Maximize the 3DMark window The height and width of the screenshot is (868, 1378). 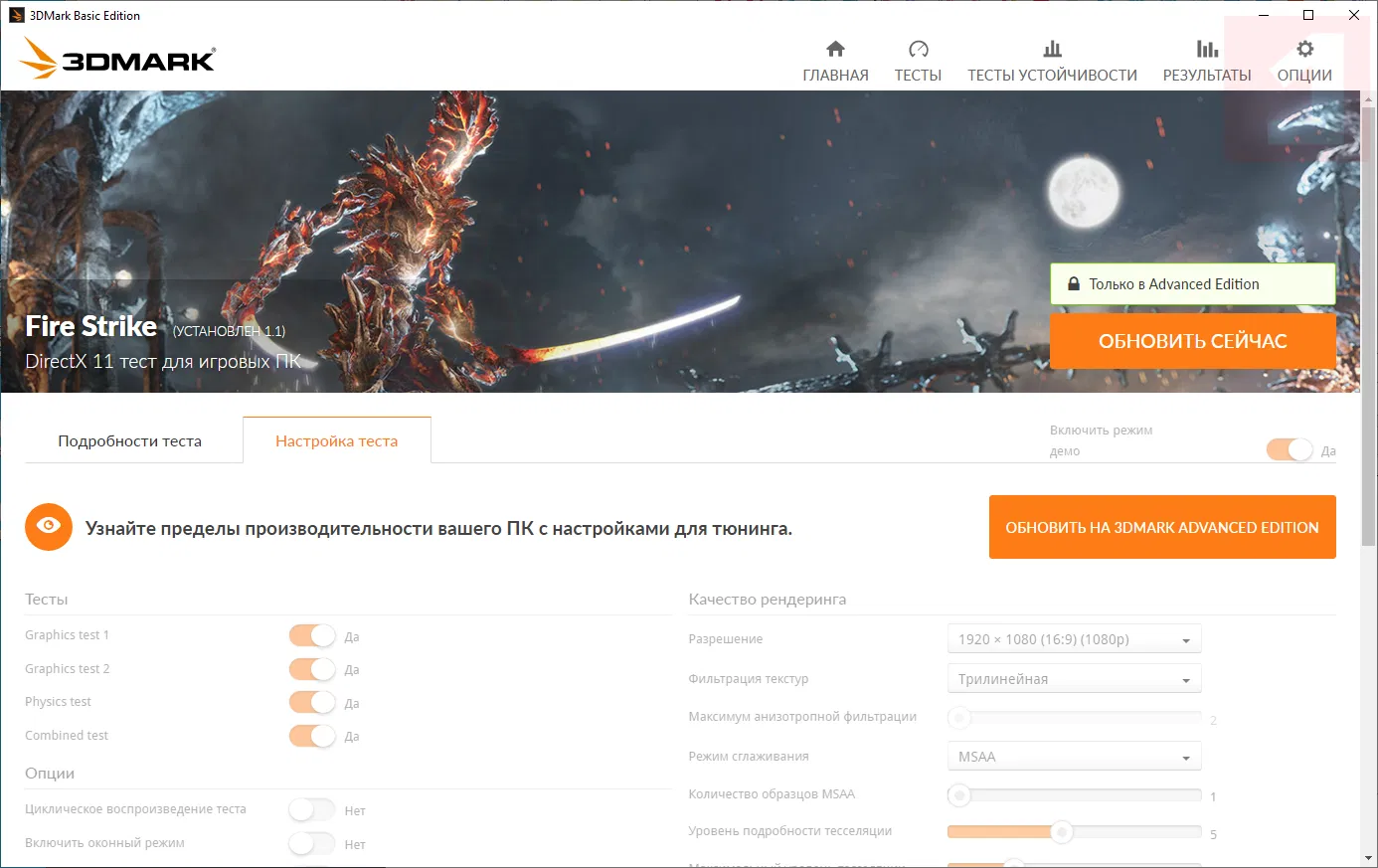(1308, 15)
